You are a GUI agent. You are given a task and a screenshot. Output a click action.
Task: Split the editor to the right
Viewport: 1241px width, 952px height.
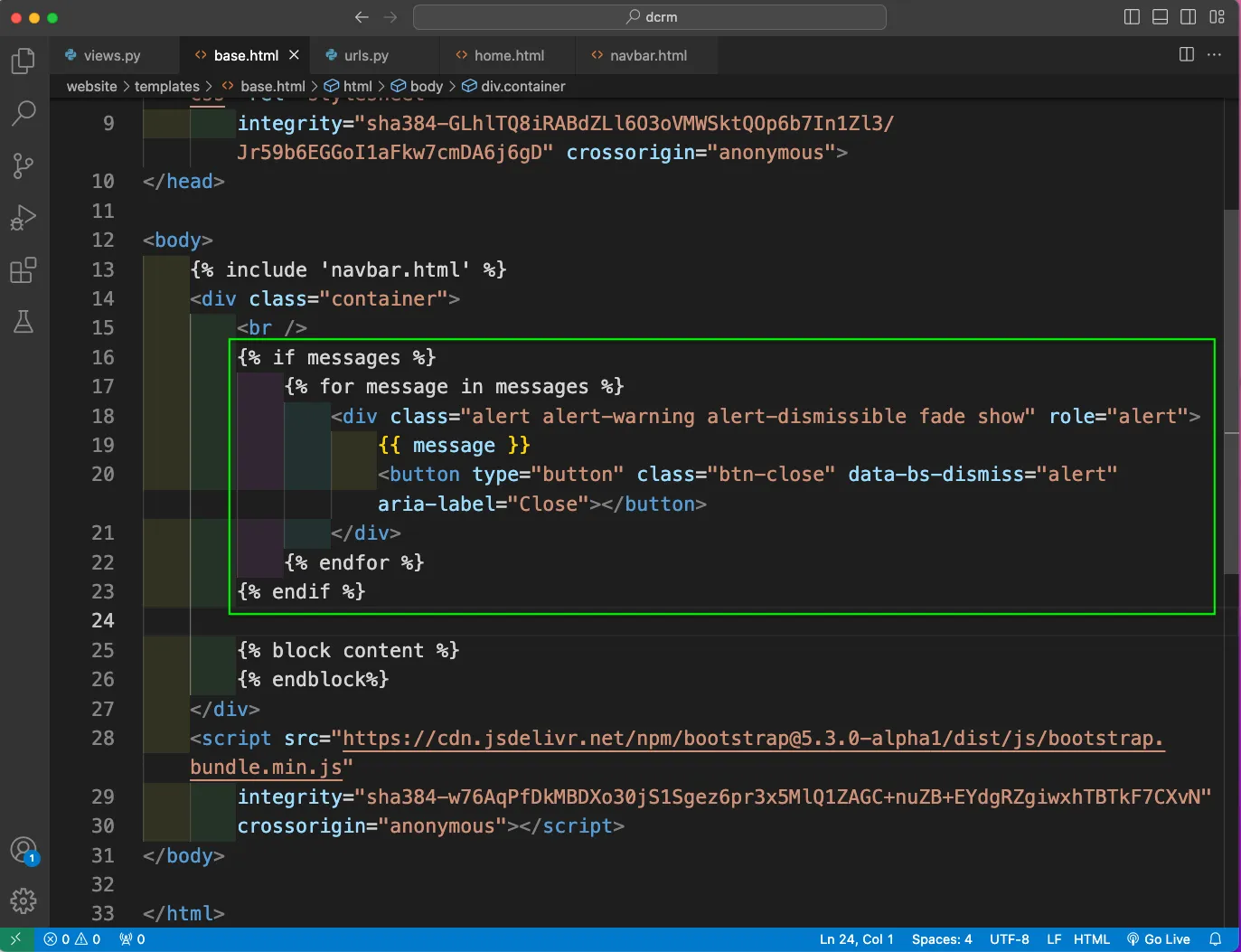(x=1187, y=55)
